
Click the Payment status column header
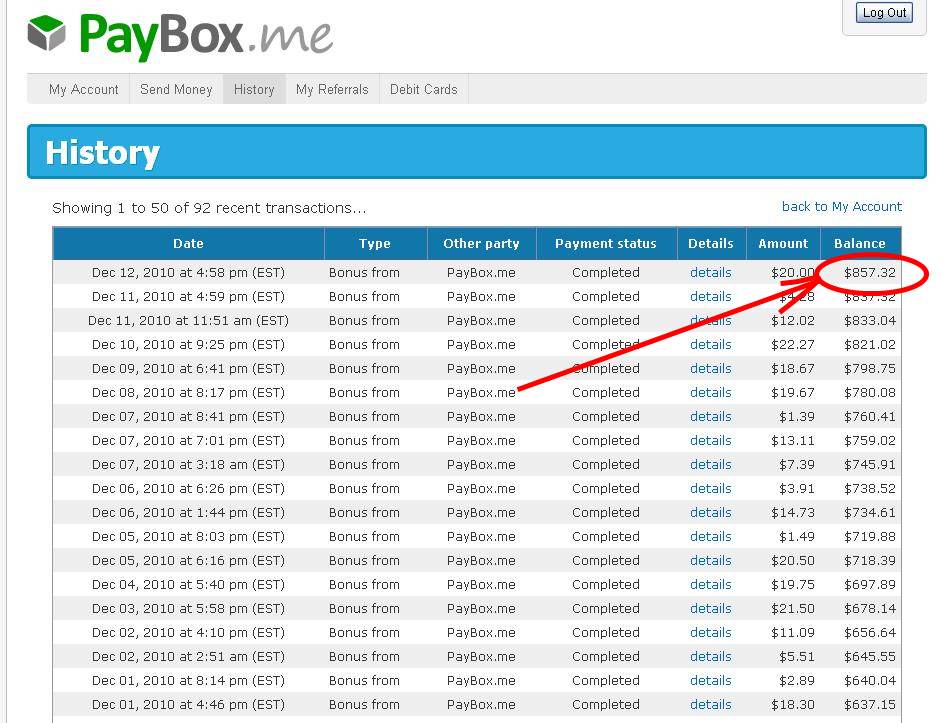click(606, 243)
